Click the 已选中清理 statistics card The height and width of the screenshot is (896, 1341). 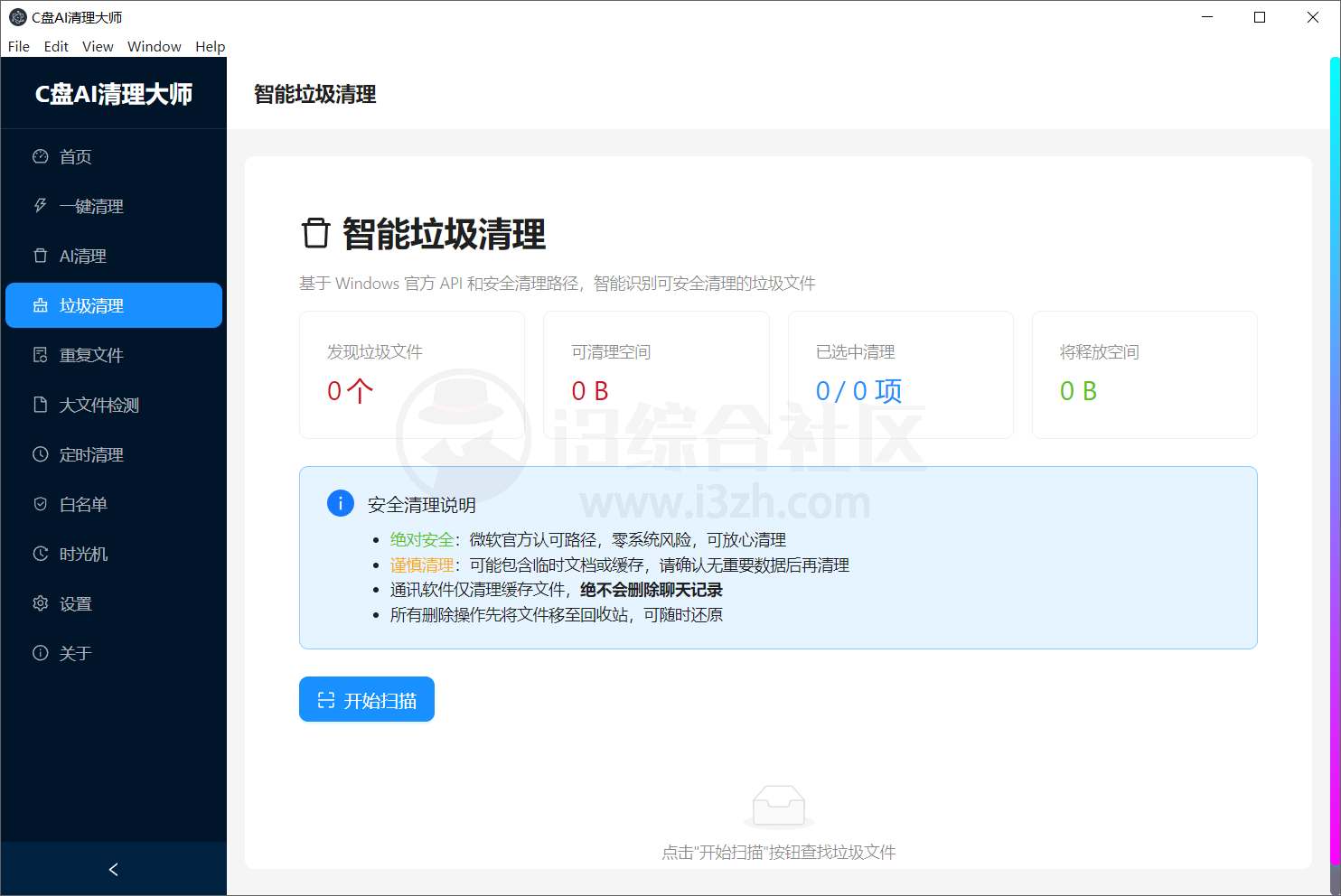click(900, 375)
